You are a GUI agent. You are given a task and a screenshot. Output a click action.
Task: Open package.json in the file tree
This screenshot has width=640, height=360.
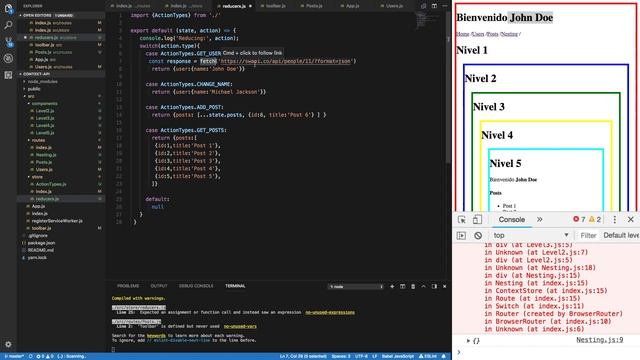[41, 243]
